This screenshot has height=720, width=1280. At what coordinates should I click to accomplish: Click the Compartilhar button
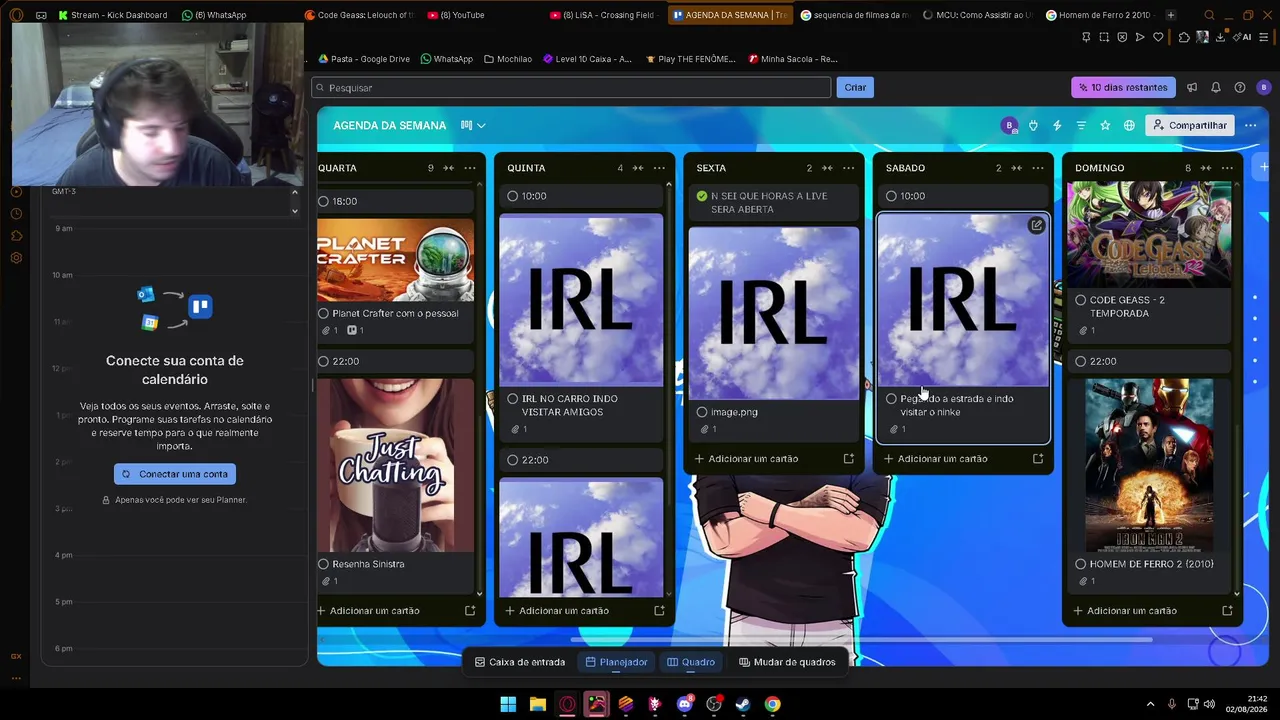(1190, 126)
